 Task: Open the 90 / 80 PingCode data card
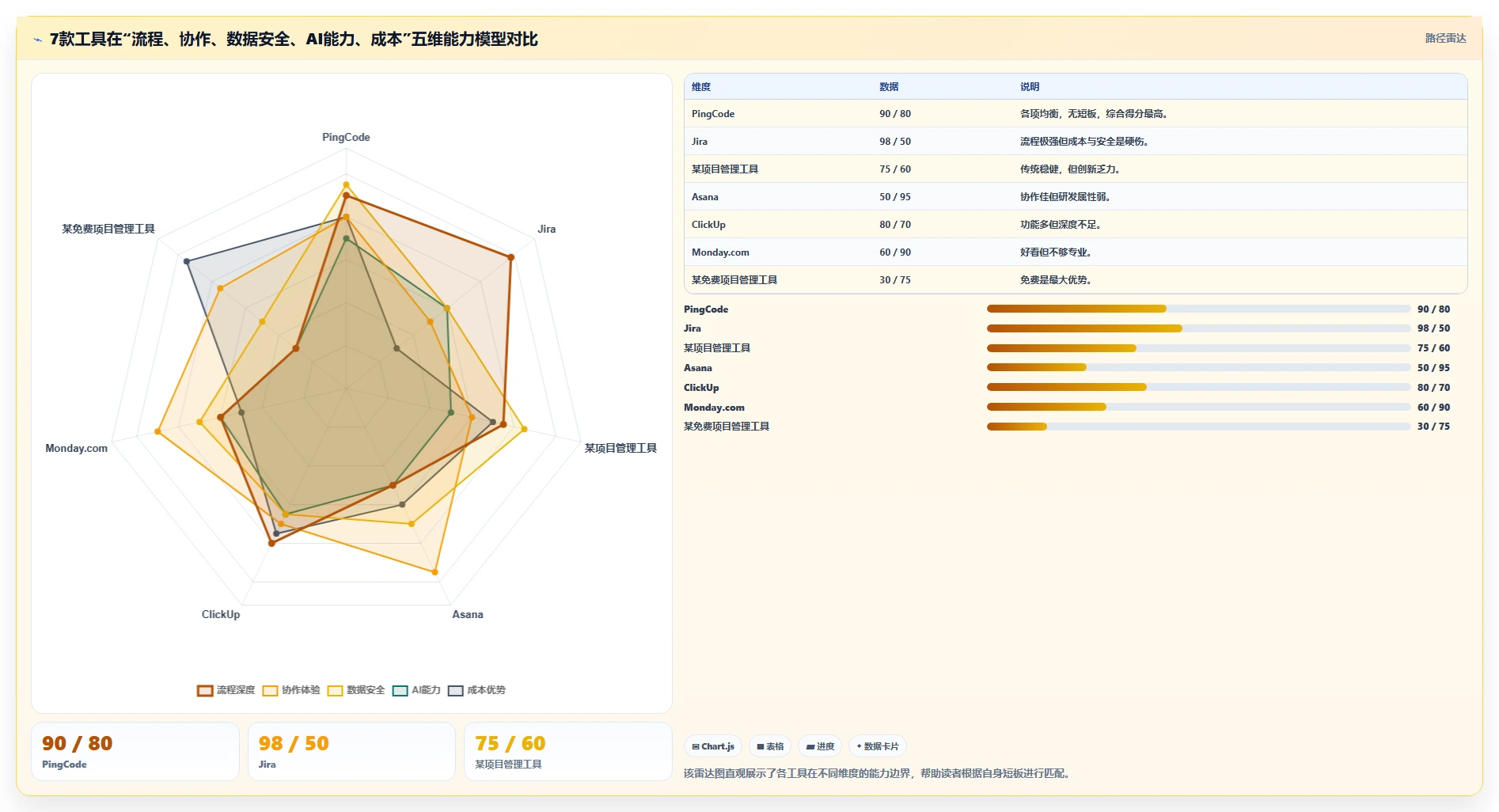click(135, 752)
